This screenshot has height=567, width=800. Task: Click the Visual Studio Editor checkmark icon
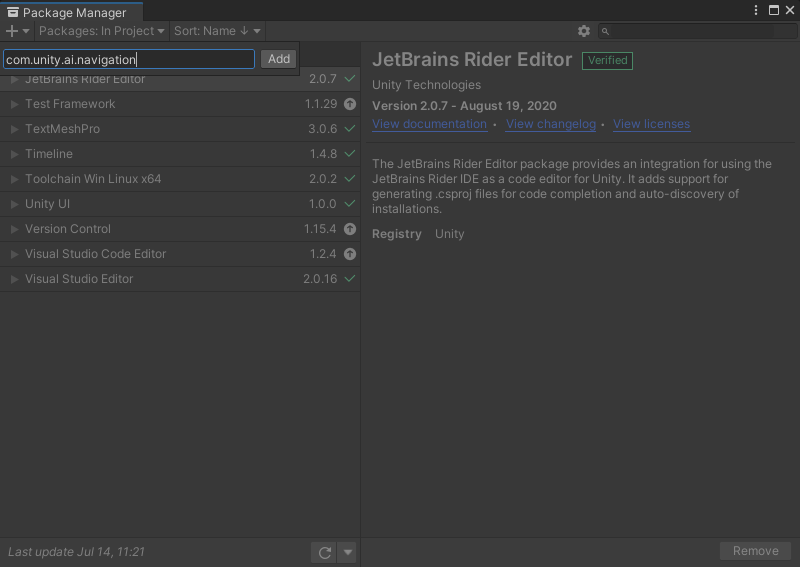tap(349, 279)
